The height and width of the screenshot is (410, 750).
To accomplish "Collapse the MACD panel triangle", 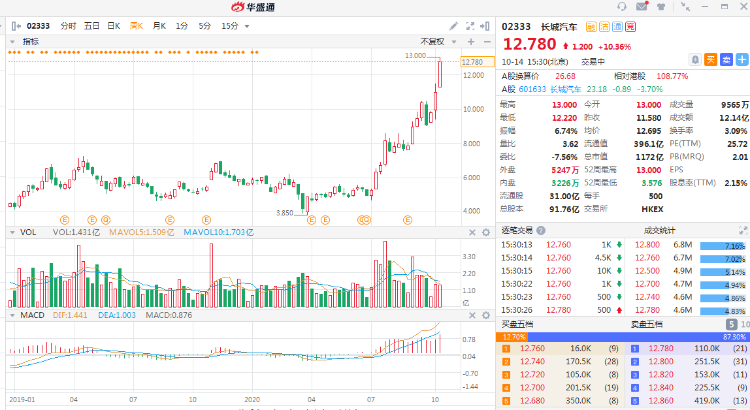I will pos(12,315).
